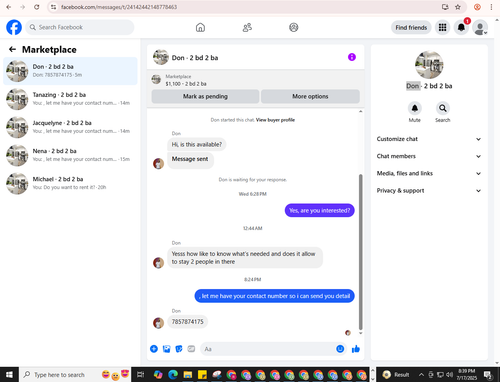Screen dimensions: 500x382
Task: Expand the Privacy & support section
Action: 429,191
